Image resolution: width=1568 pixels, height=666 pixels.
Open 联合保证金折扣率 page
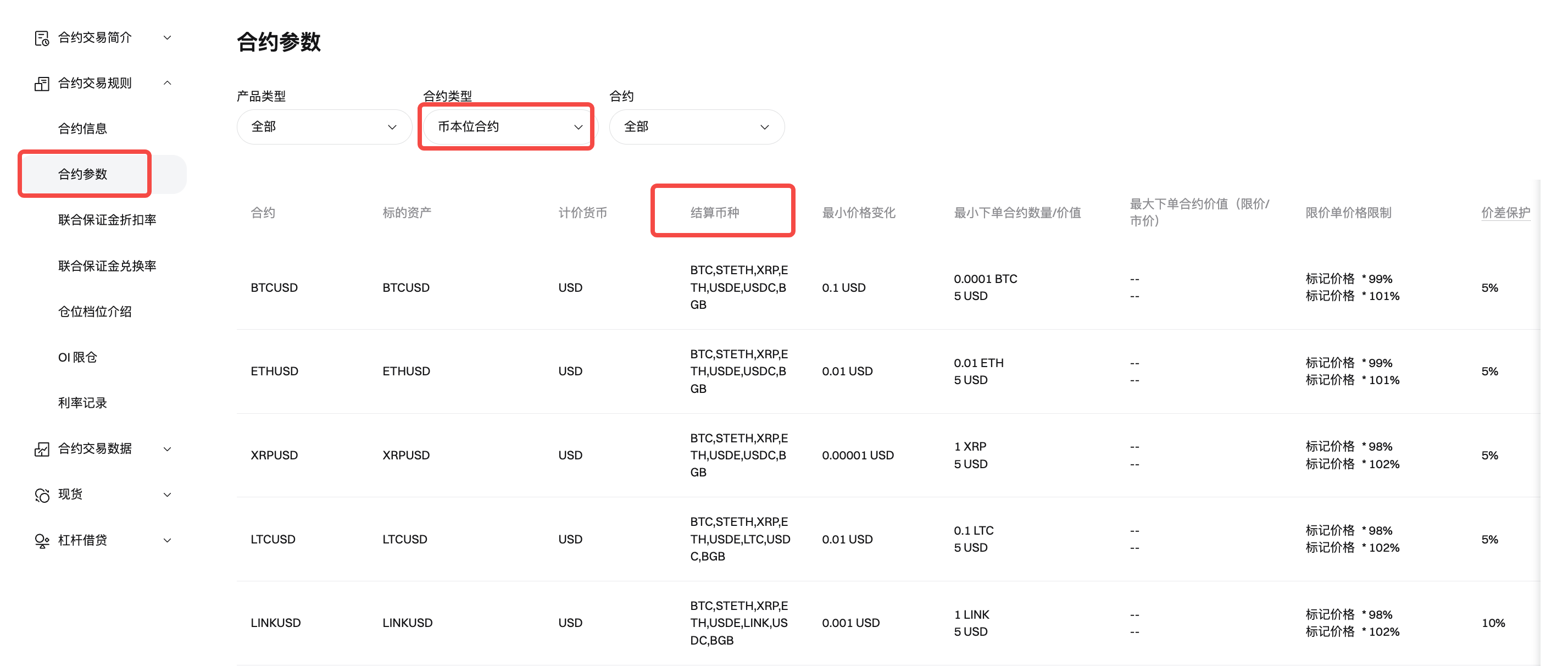click(107, 220)
